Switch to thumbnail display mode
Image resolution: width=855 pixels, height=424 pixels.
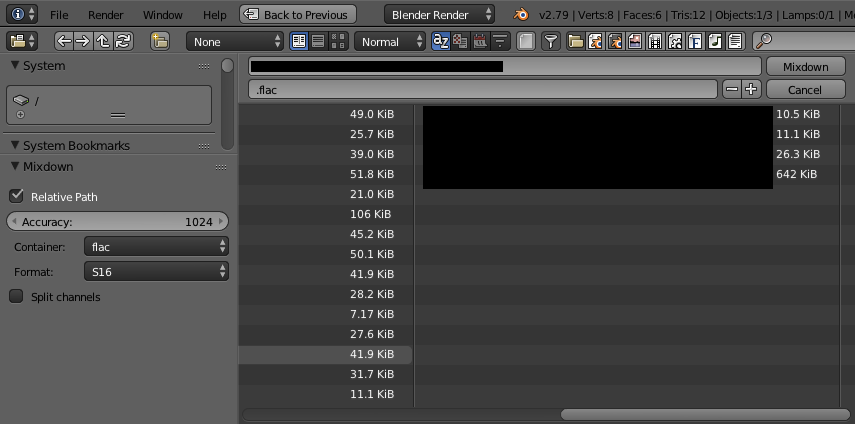coord(338,41)
